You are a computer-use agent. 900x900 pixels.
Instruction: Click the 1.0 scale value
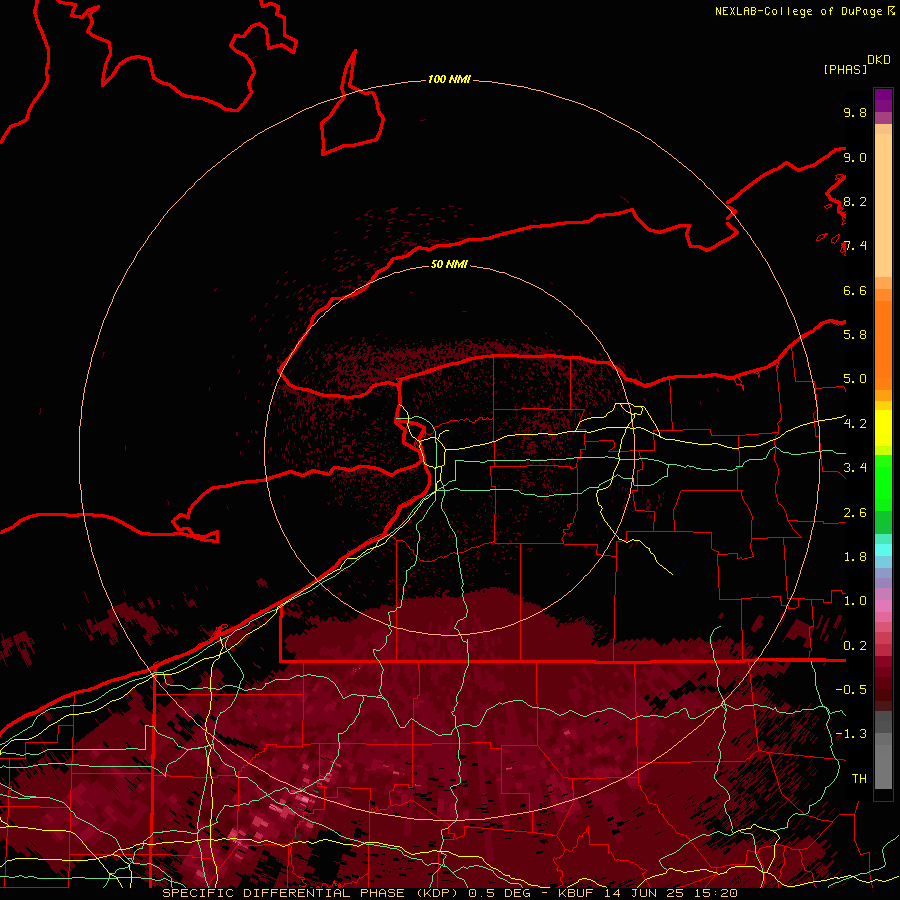pyautogui.click(x=855, y=601)
